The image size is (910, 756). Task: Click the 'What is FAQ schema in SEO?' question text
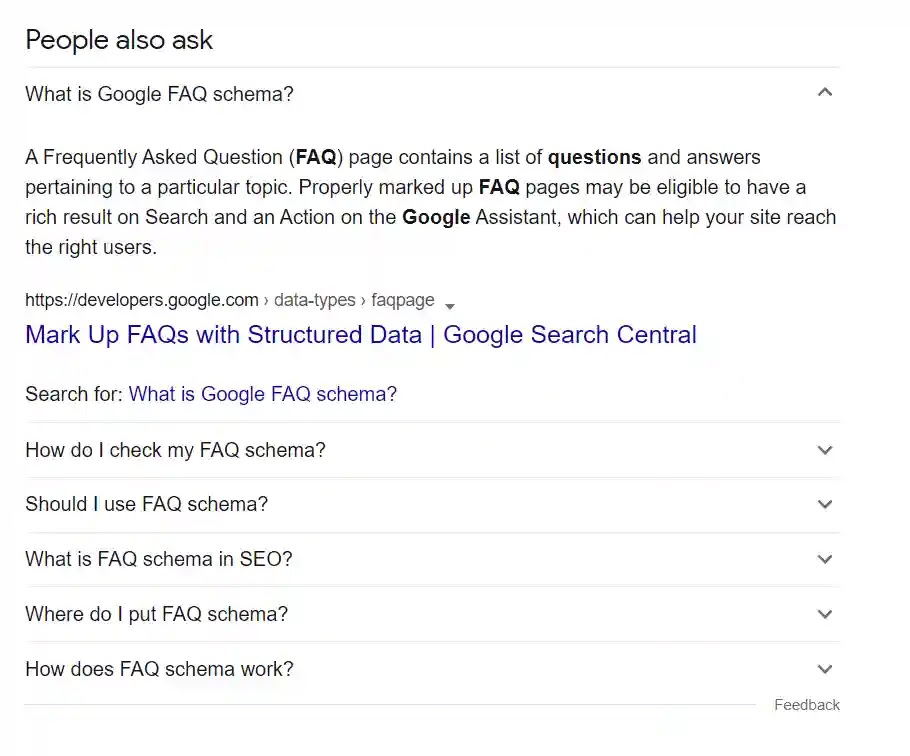coord(158,559)
